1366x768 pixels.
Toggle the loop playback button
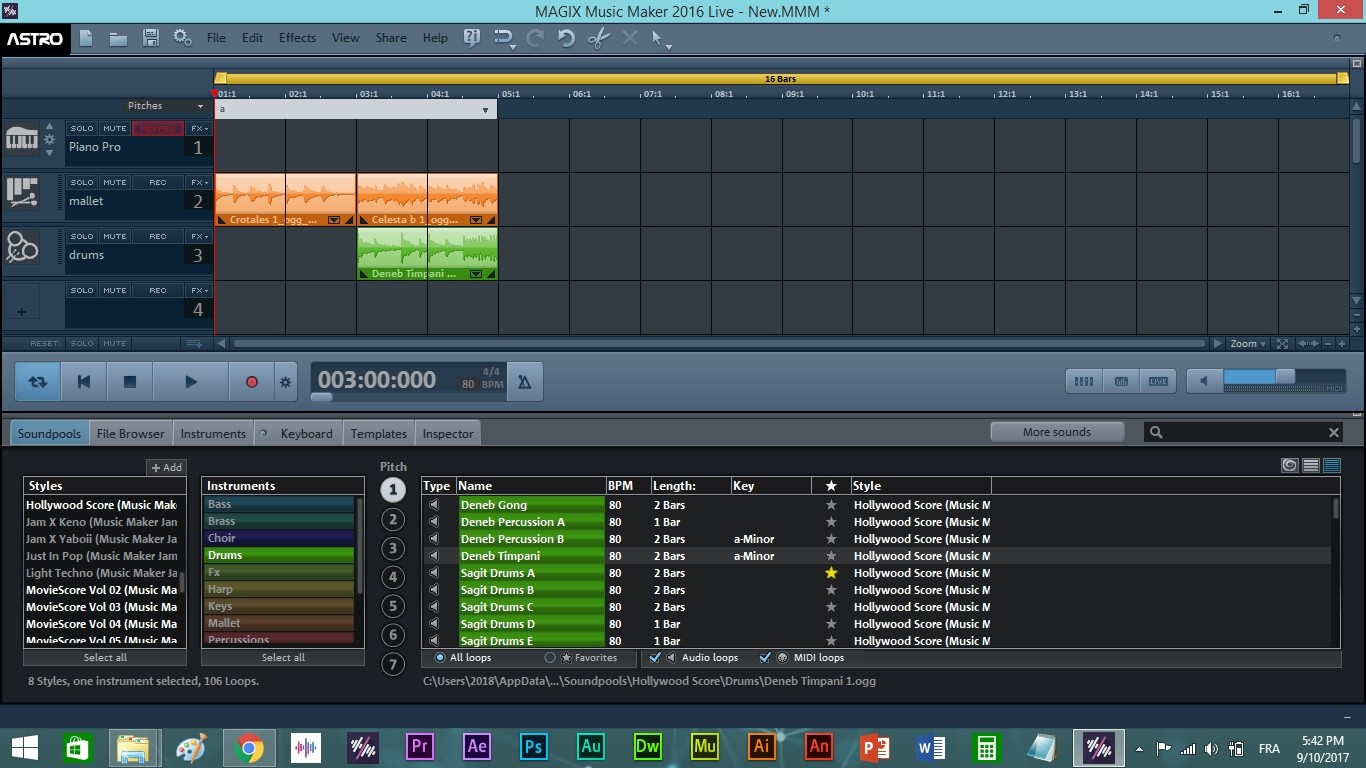[38, 381]
